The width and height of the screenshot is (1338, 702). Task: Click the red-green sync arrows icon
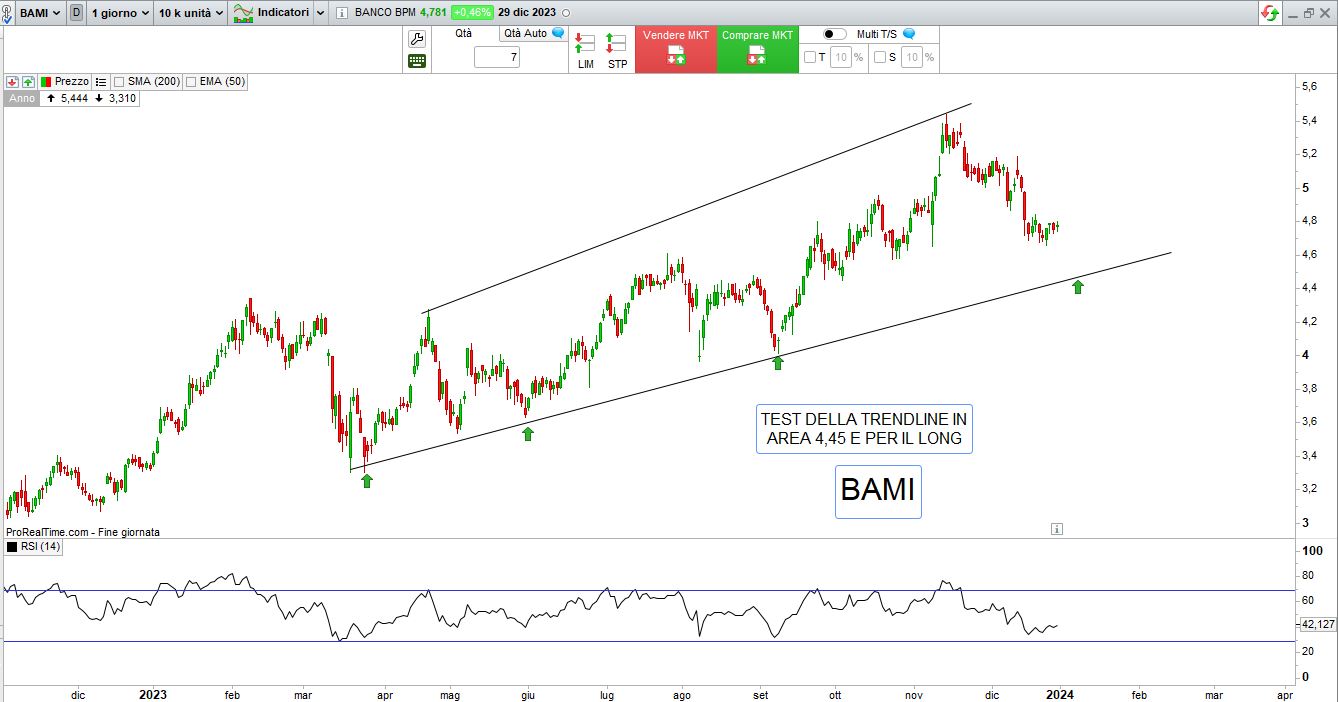click(x=1270, y=13)
